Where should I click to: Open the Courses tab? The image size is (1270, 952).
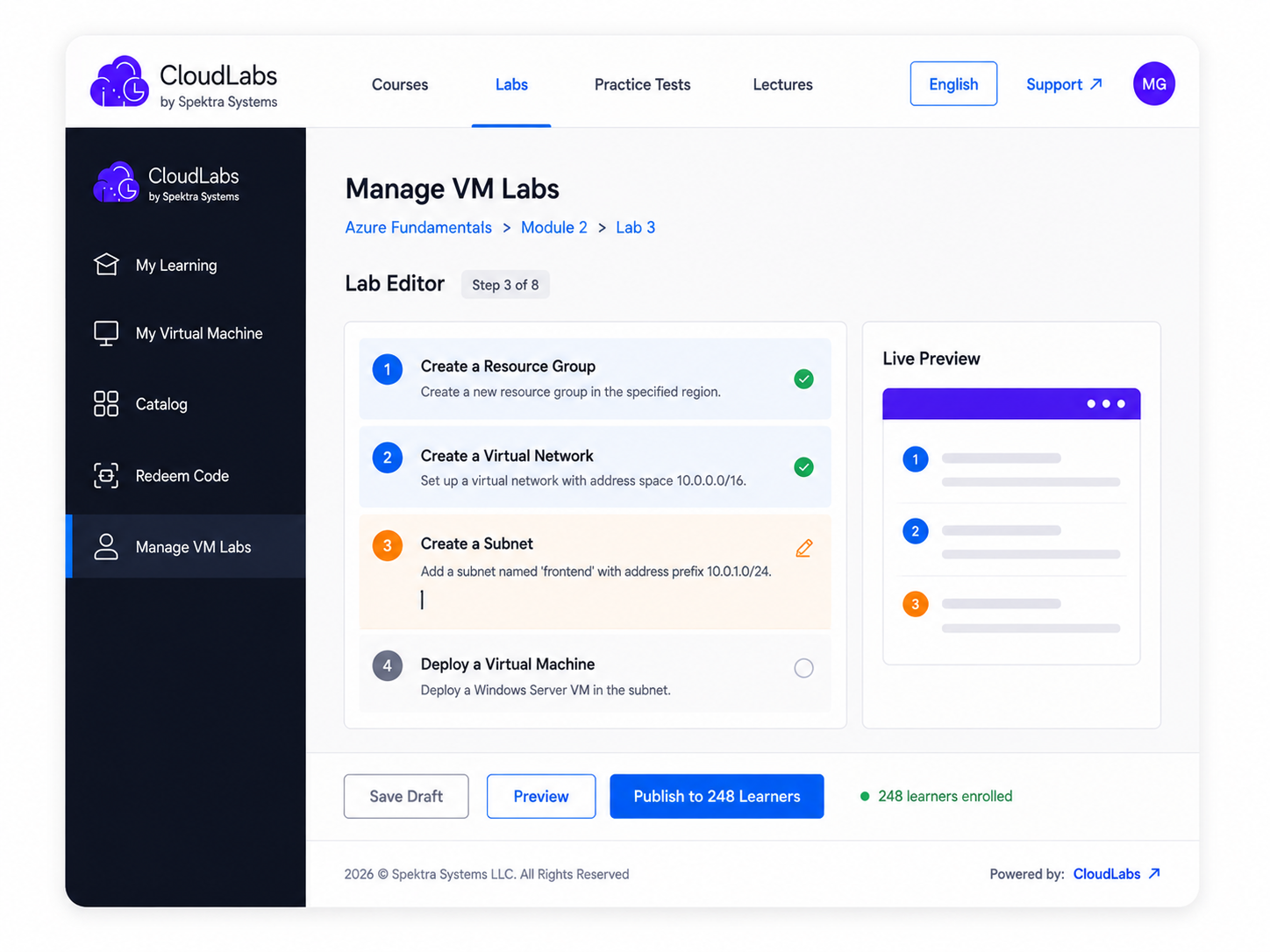400,84
